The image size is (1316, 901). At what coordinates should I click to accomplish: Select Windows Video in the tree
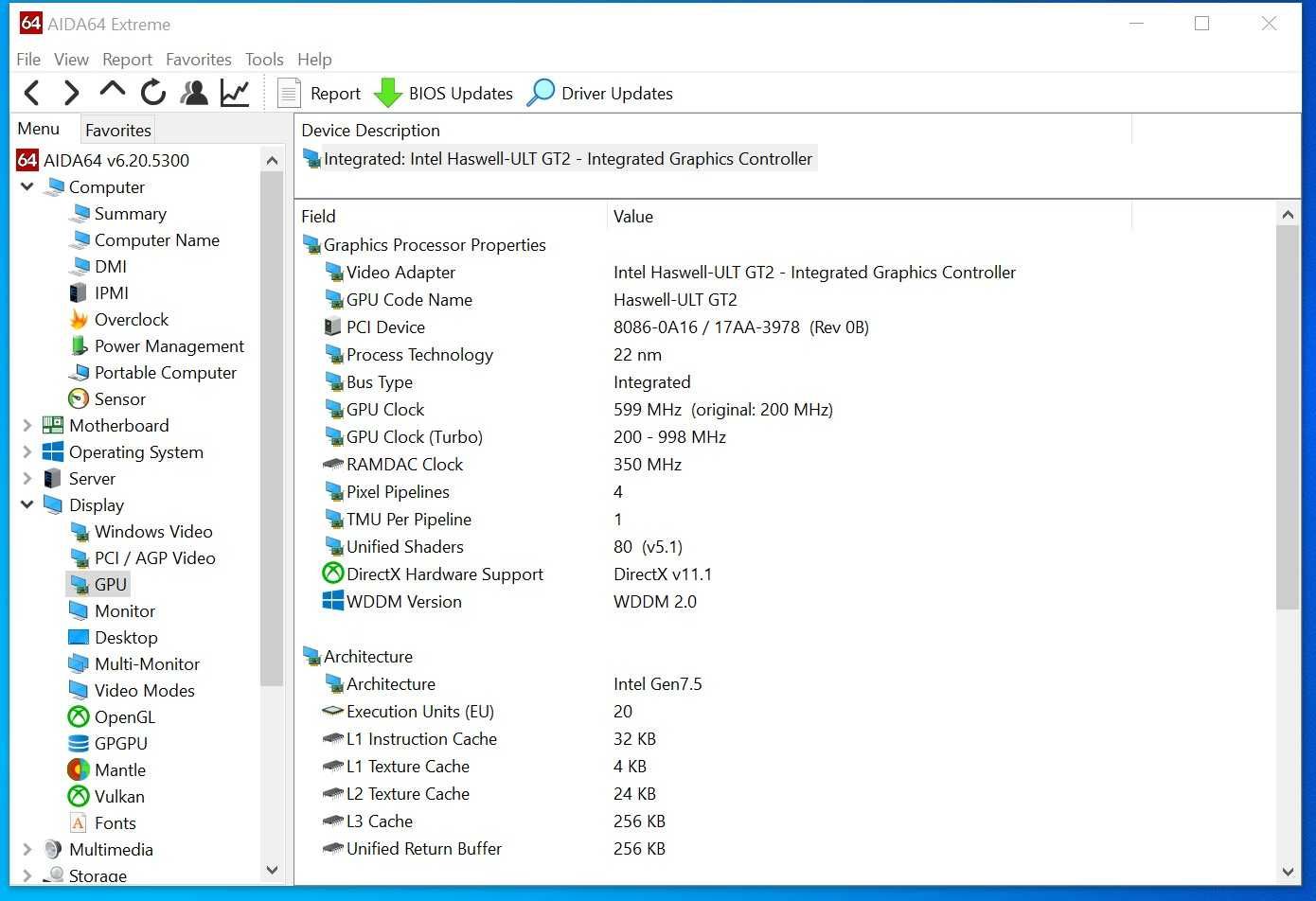click(x=153, y=532)
